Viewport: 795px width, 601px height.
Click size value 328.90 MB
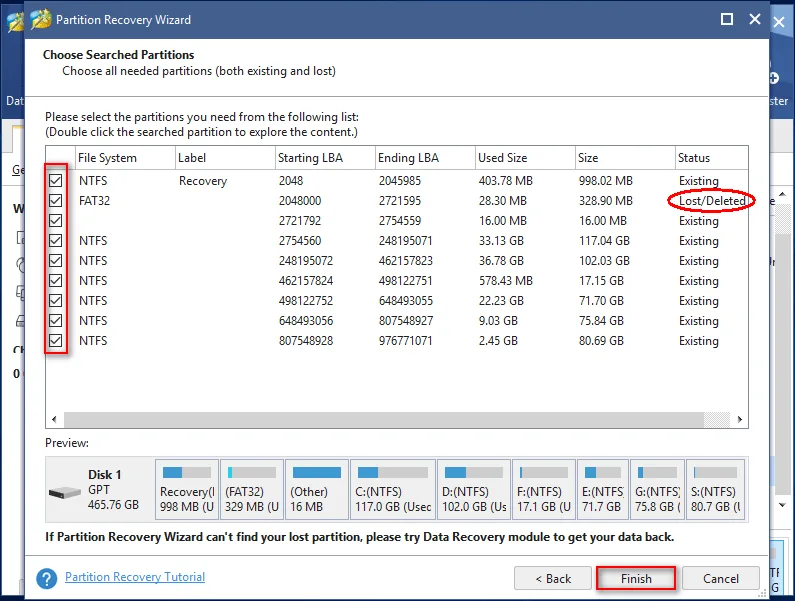[606, 201]
